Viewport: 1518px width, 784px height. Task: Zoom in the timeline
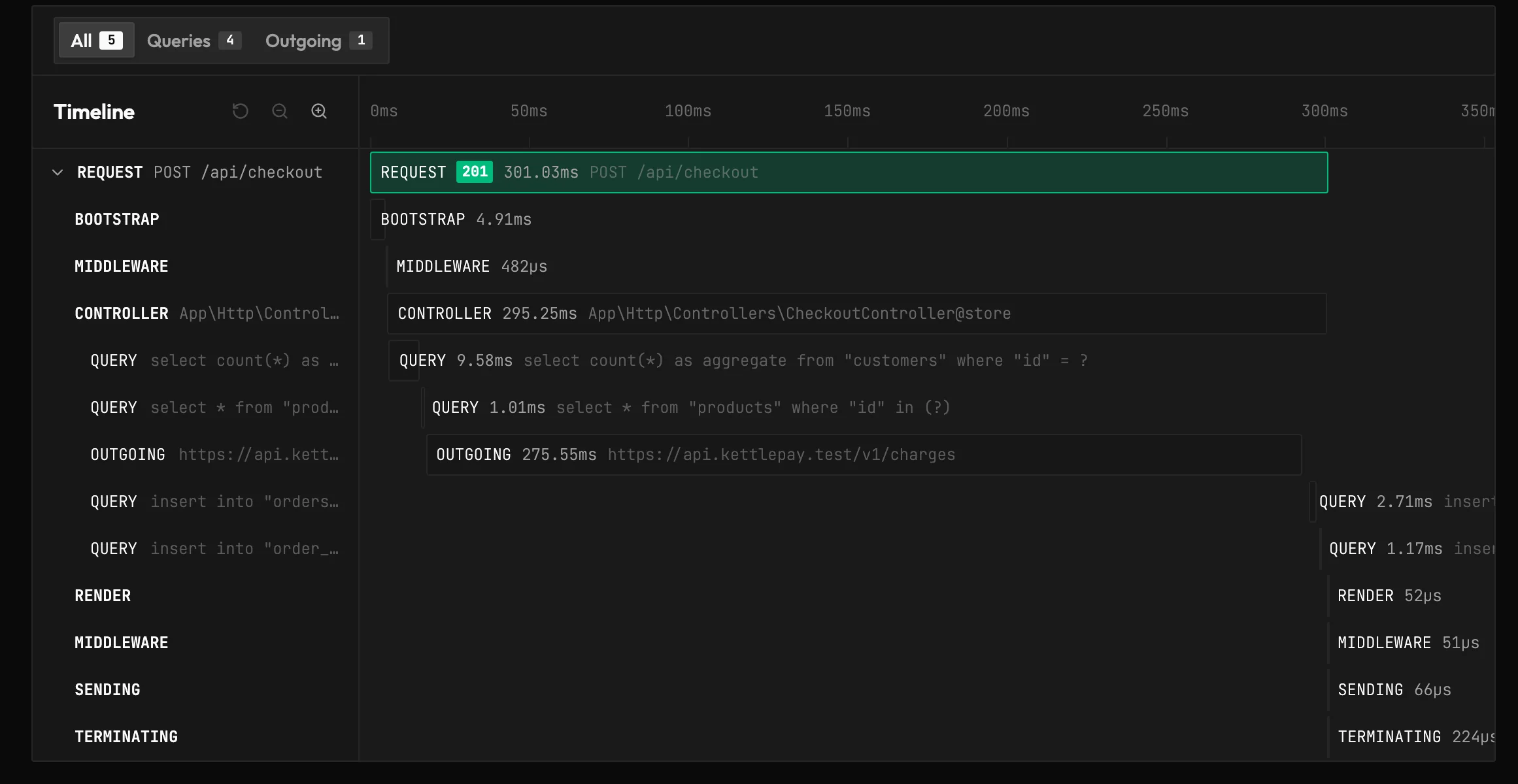[319, 111]
